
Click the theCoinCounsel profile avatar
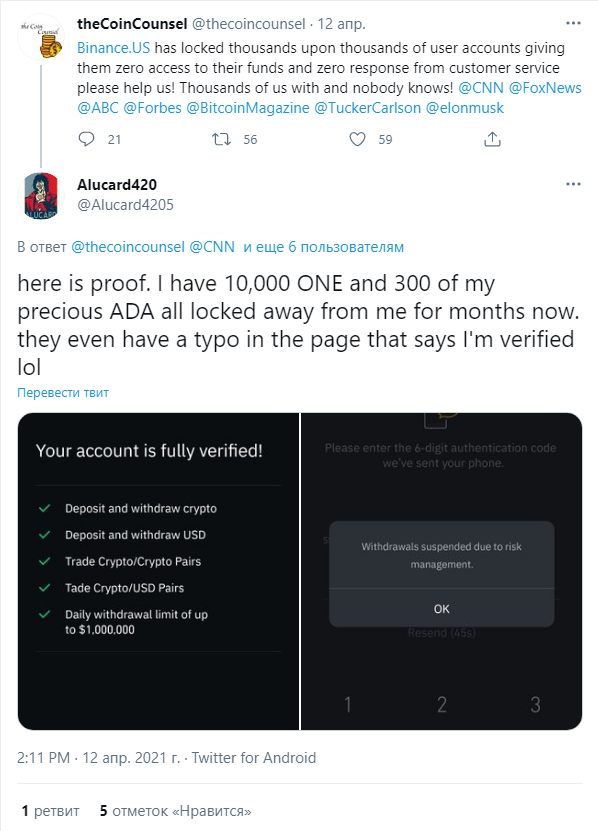pos(41,38)
